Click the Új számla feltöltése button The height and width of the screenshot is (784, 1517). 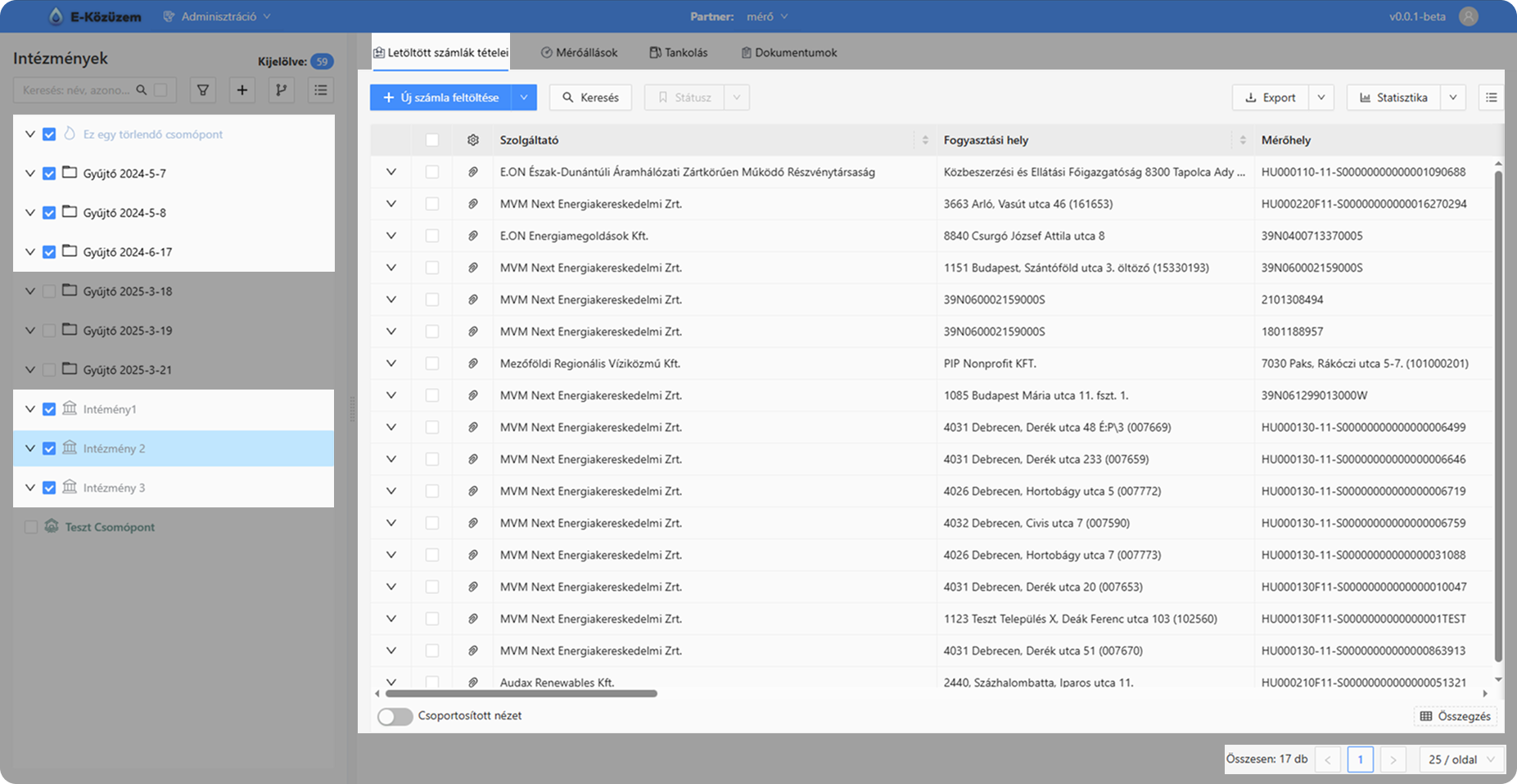[x=441, y=97]
